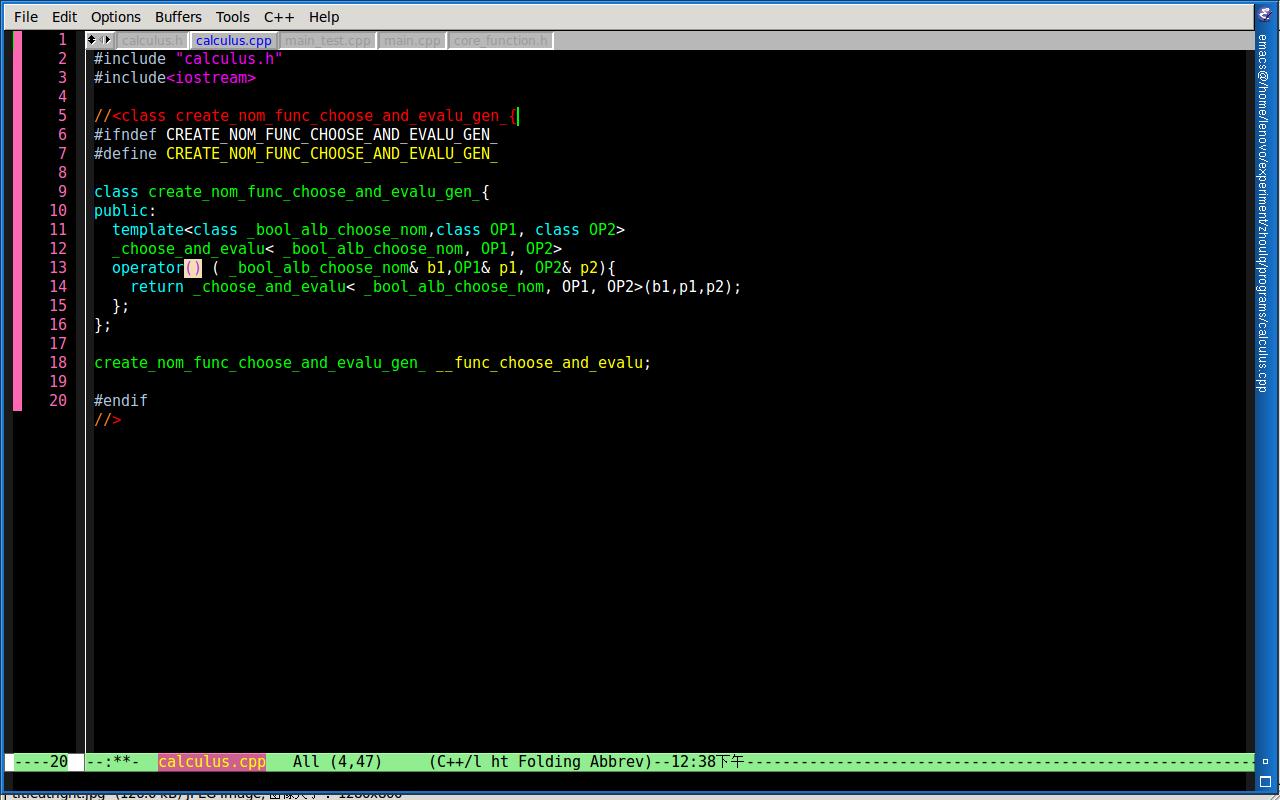Click the 'All' position indicator in mode line
The height and width of the screenshot is (800, 1280).
[306, 761]
